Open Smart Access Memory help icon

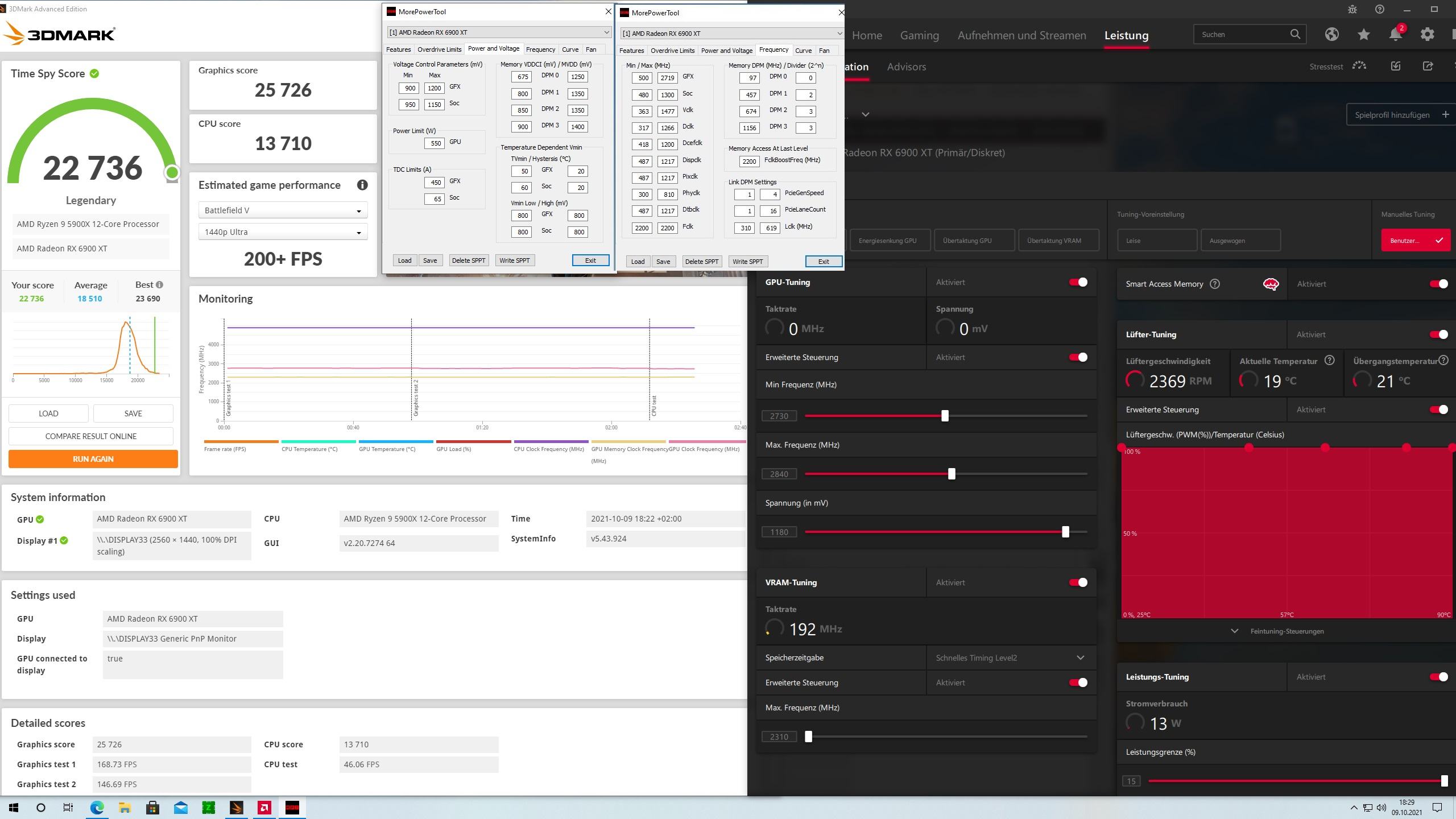pos(1215,284)
